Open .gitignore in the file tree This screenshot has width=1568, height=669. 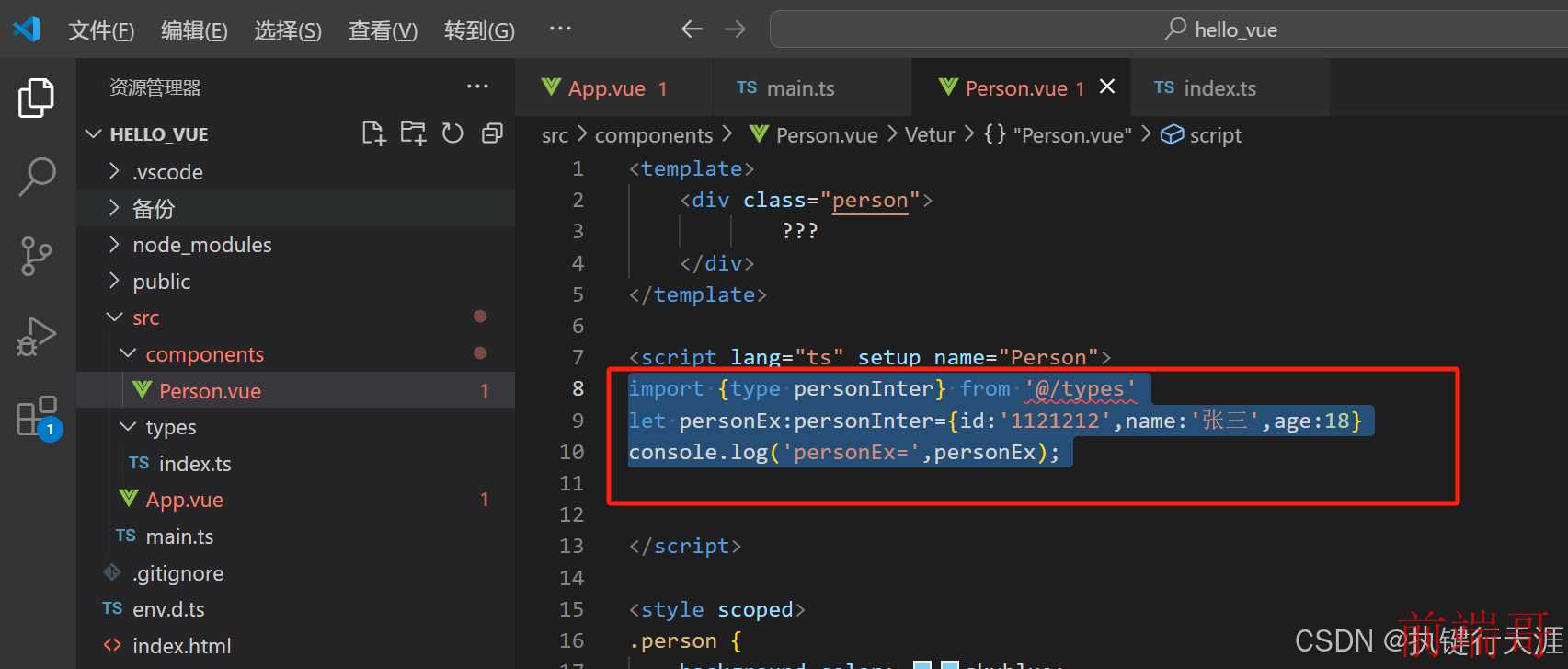point(295,572)
